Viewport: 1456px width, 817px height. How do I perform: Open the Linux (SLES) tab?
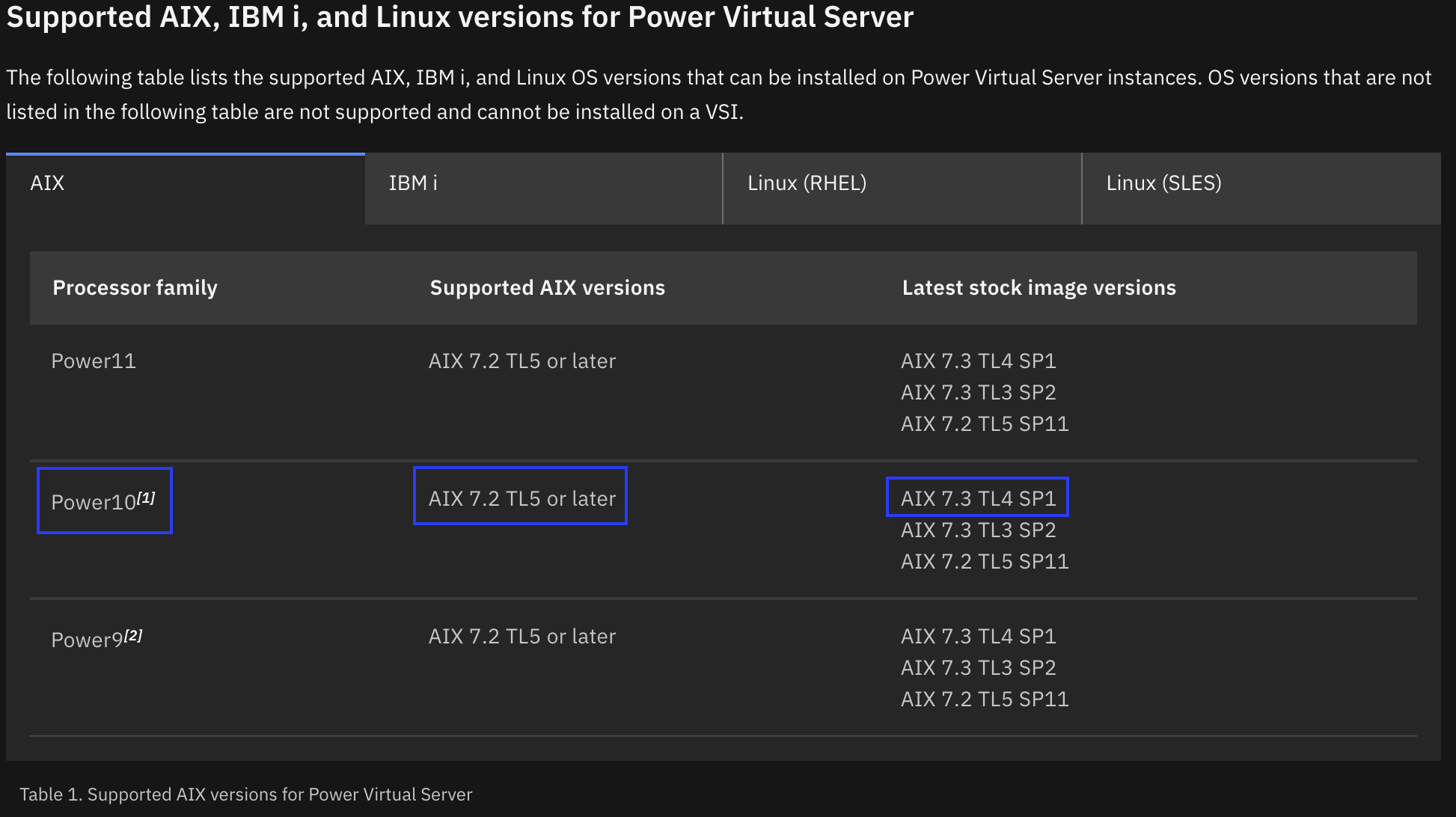tap(1261, 189)
